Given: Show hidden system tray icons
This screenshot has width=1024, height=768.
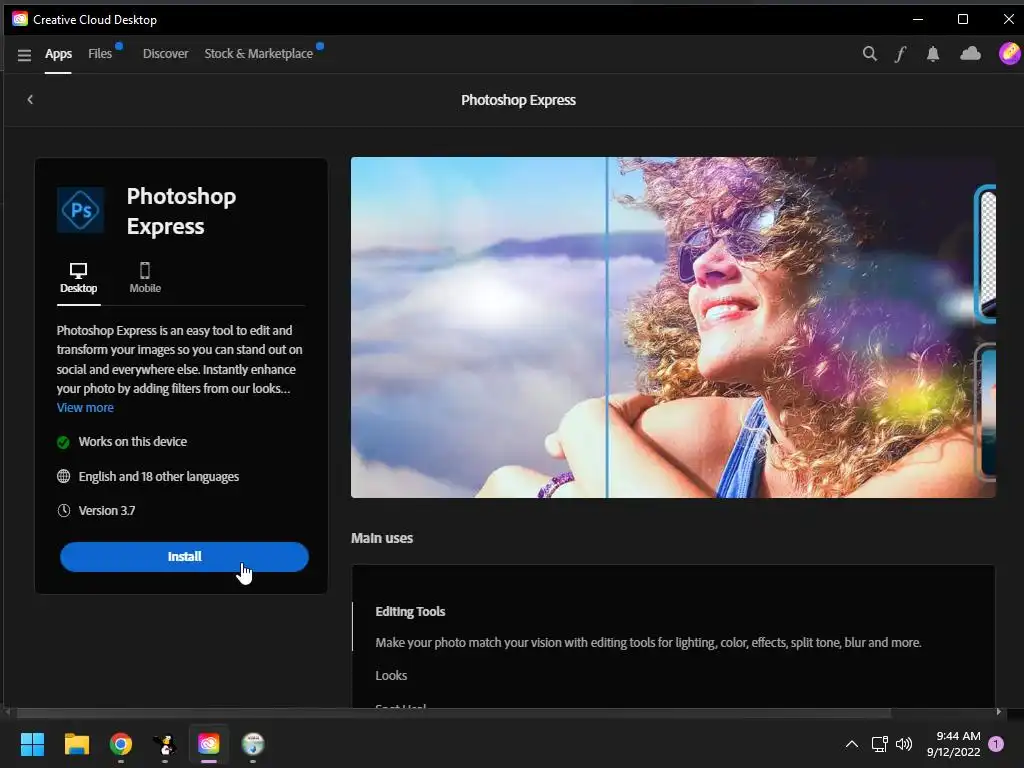Looking at the screenshot, I should (x=852, y=744).
